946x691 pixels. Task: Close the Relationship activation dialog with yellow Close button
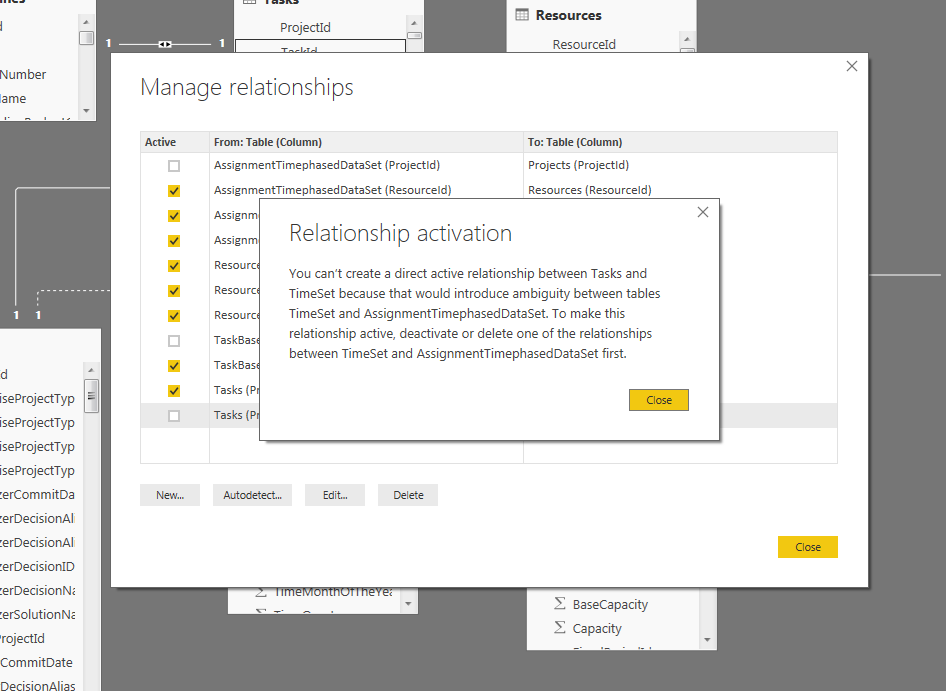point(658,400)
